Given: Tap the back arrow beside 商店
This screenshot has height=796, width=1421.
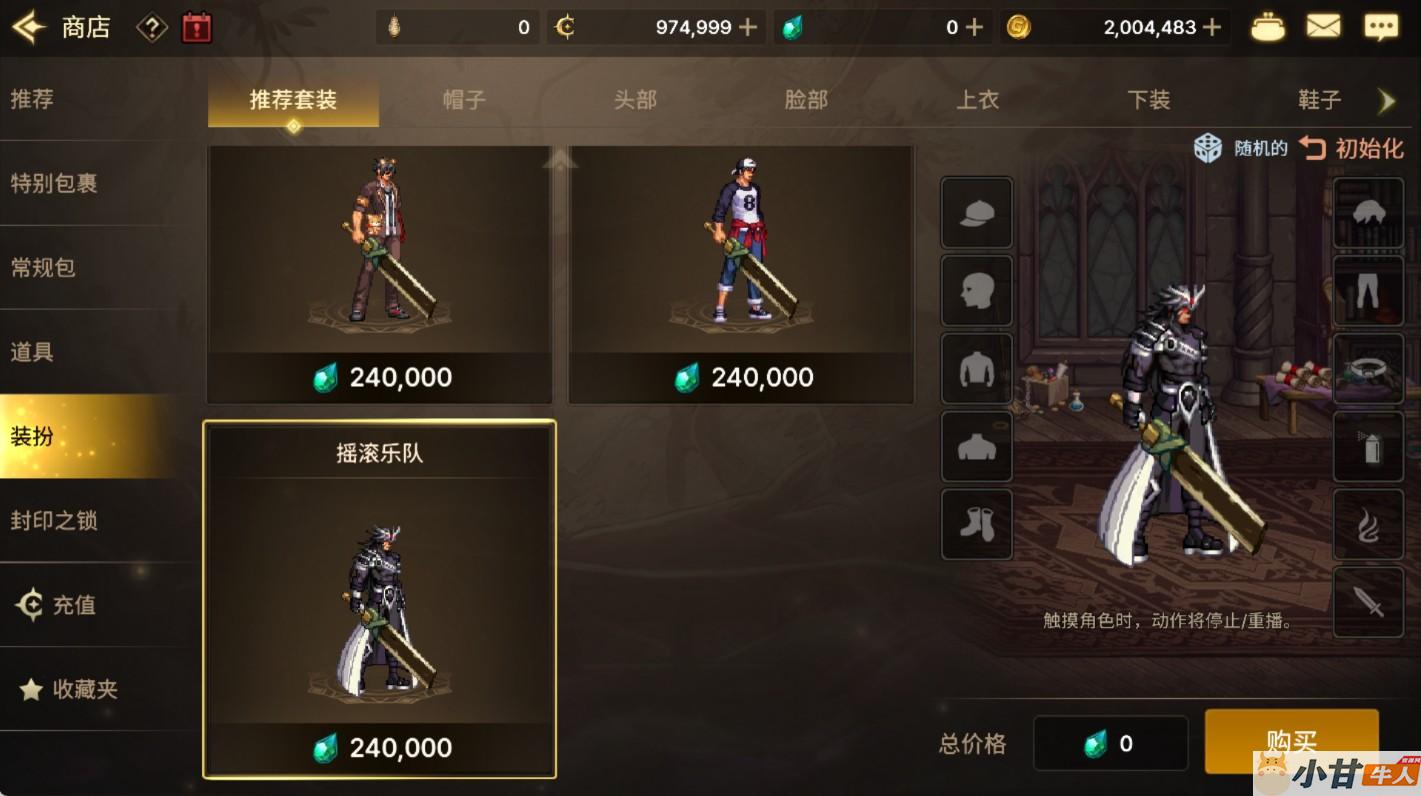Looking at the screenshot, I should point(28,27).
